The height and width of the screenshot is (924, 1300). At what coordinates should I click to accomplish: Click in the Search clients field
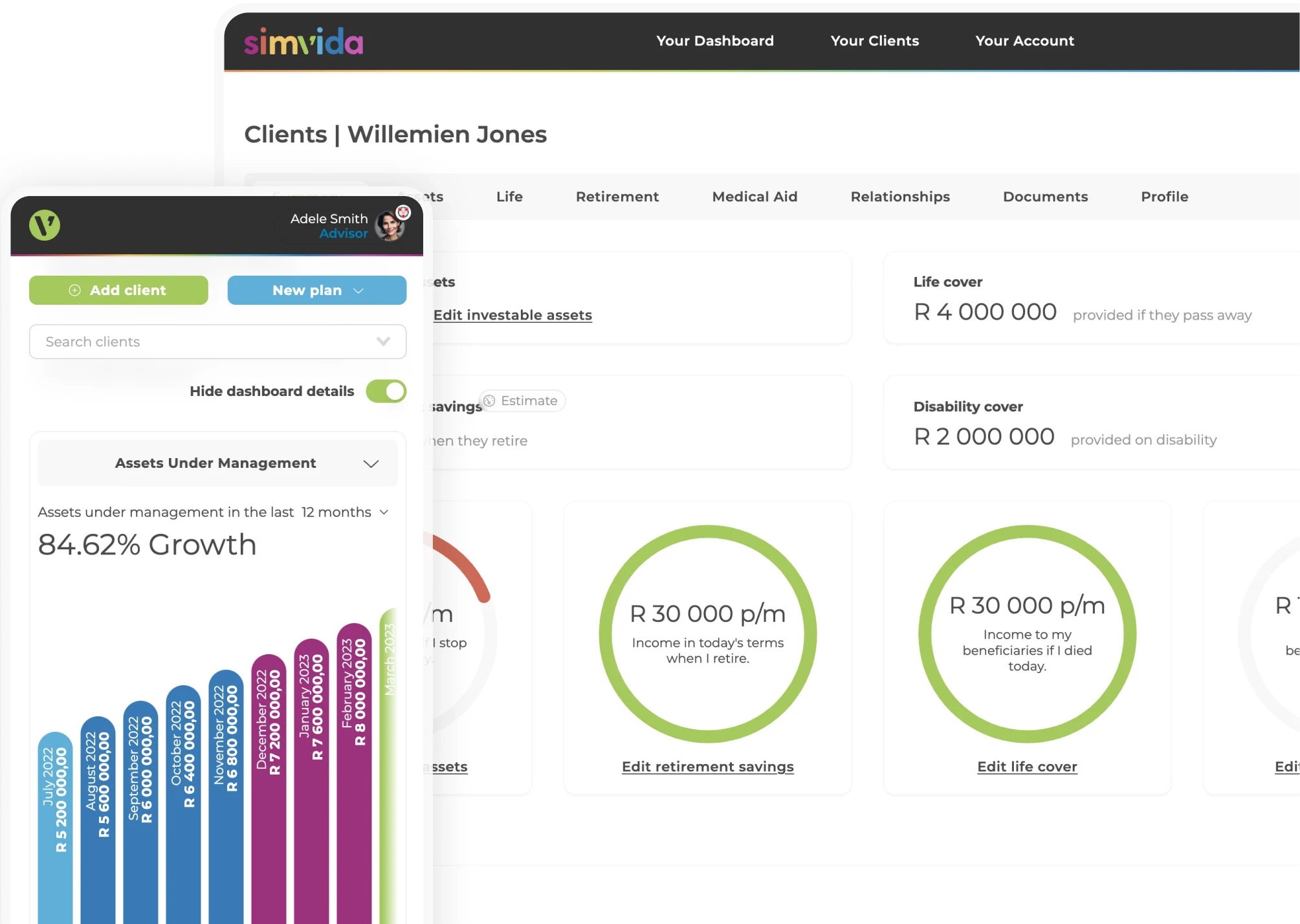tap(218, 342)
